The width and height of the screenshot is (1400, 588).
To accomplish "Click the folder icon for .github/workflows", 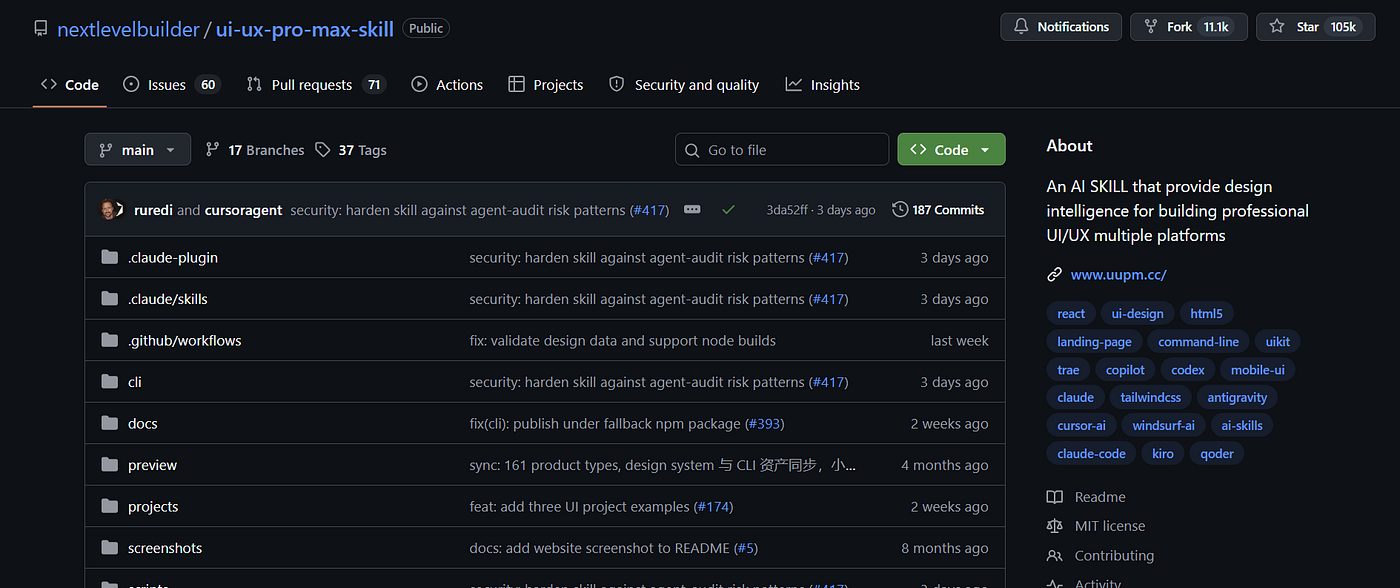I will point(109,341).
